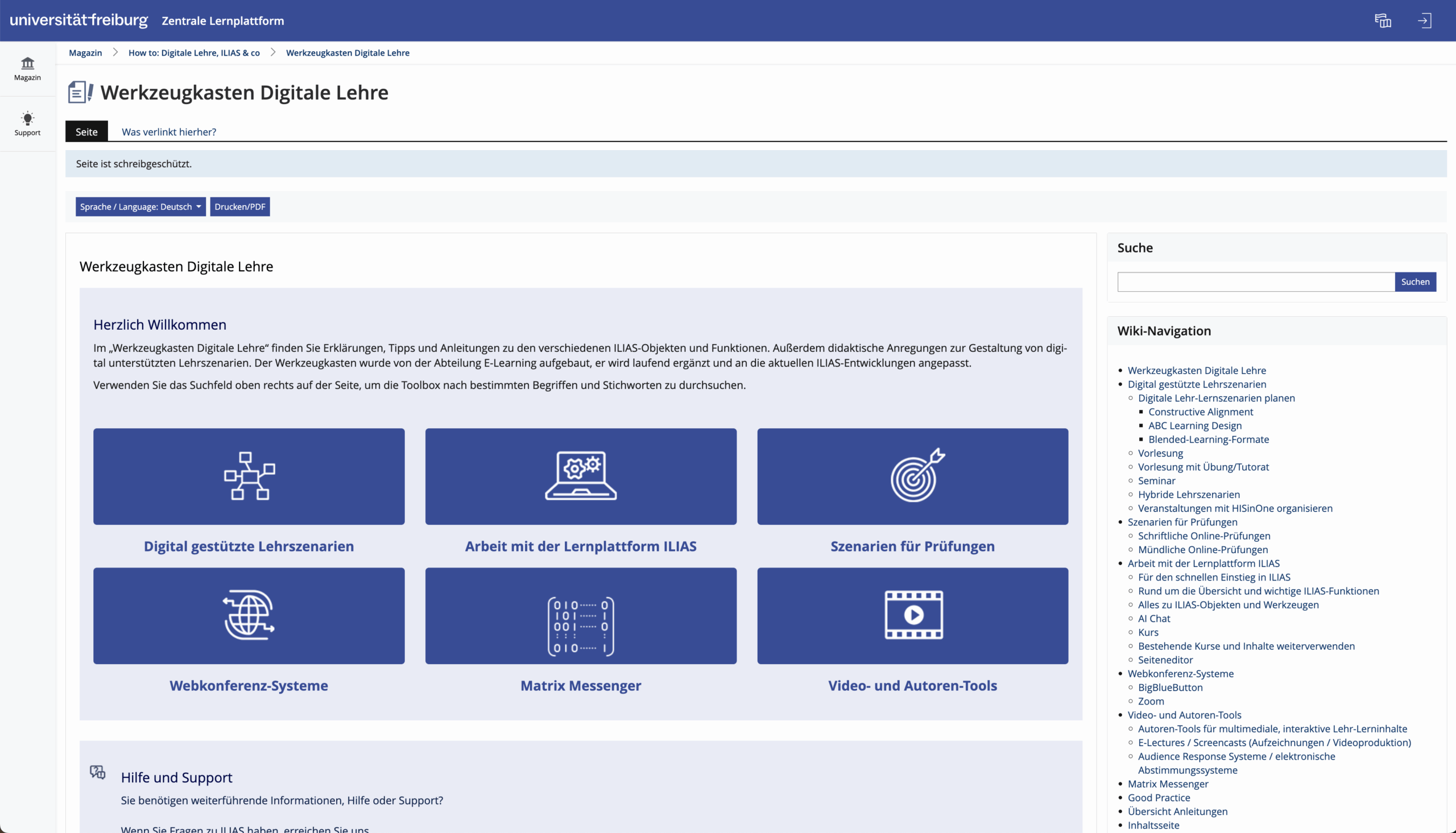Open Video- und Autoren-Tools heading link
Image resolution: width=1456 pixels, height=833 pixels.
[912, 685]
